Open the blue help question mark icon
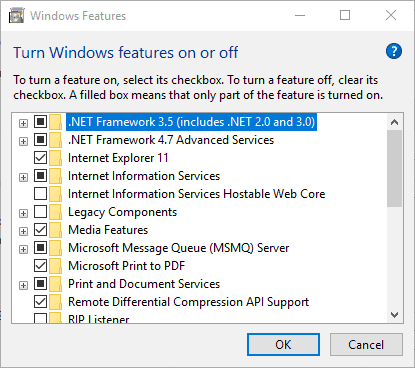This screenshot has height=368, width=415. (394, 51)
